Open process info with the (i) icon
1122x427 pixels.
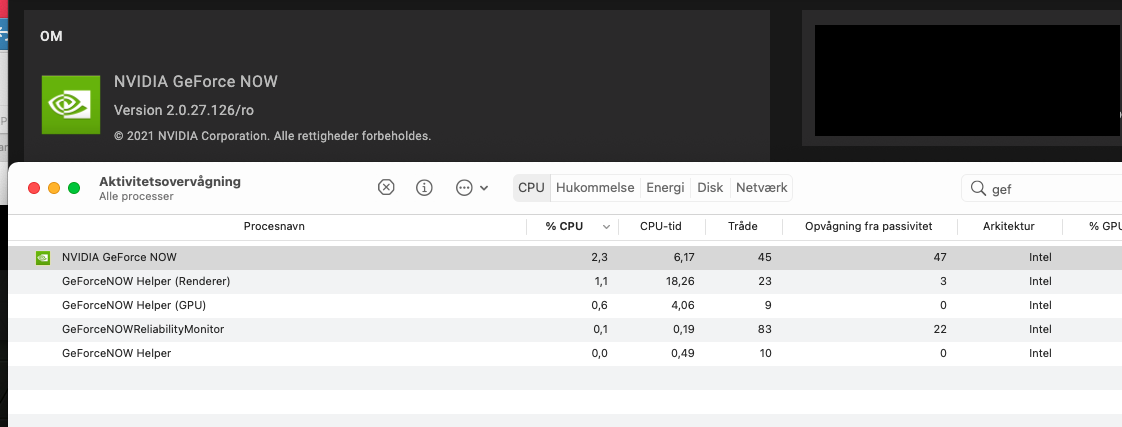point(424,188)
